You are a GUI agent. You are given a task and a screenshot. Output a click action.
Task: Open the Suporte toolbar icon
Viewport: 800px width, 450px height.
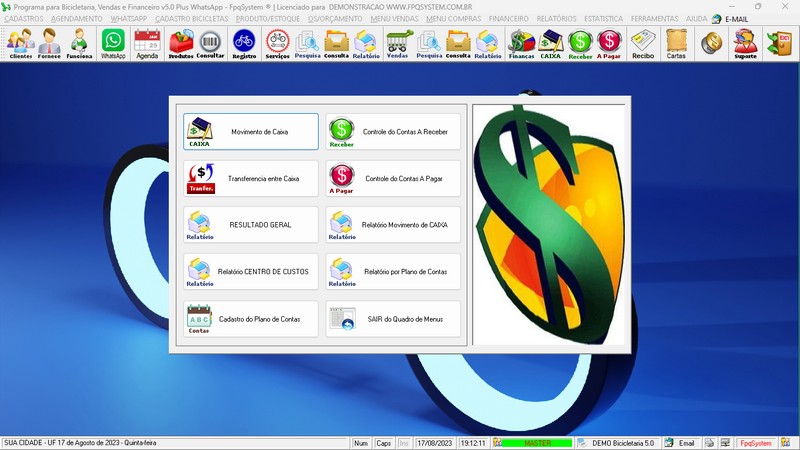point(744,42)
